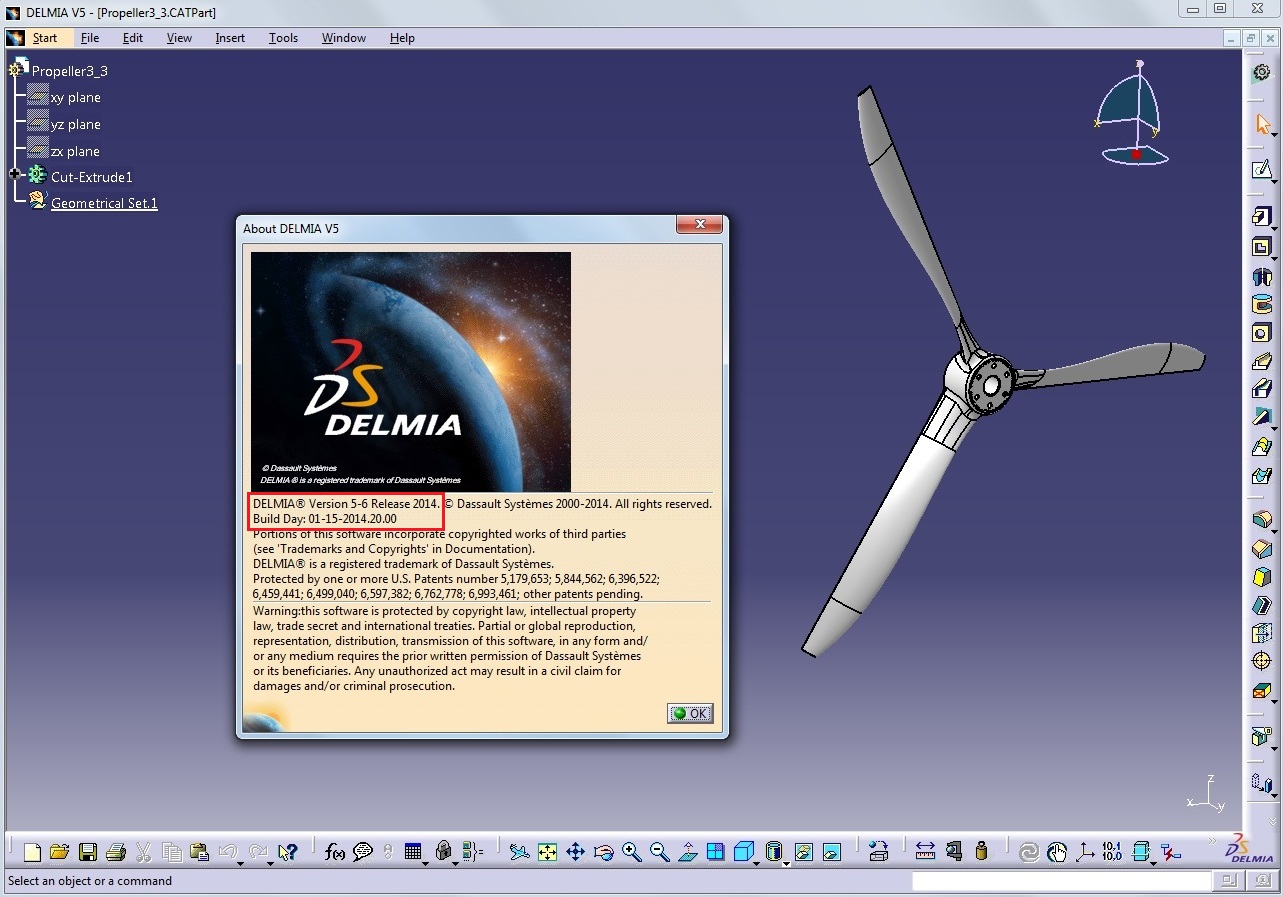Viewport: 1283px width, 897px height.
Task: Select the Rotate view tool
Action: coord(603,852)
